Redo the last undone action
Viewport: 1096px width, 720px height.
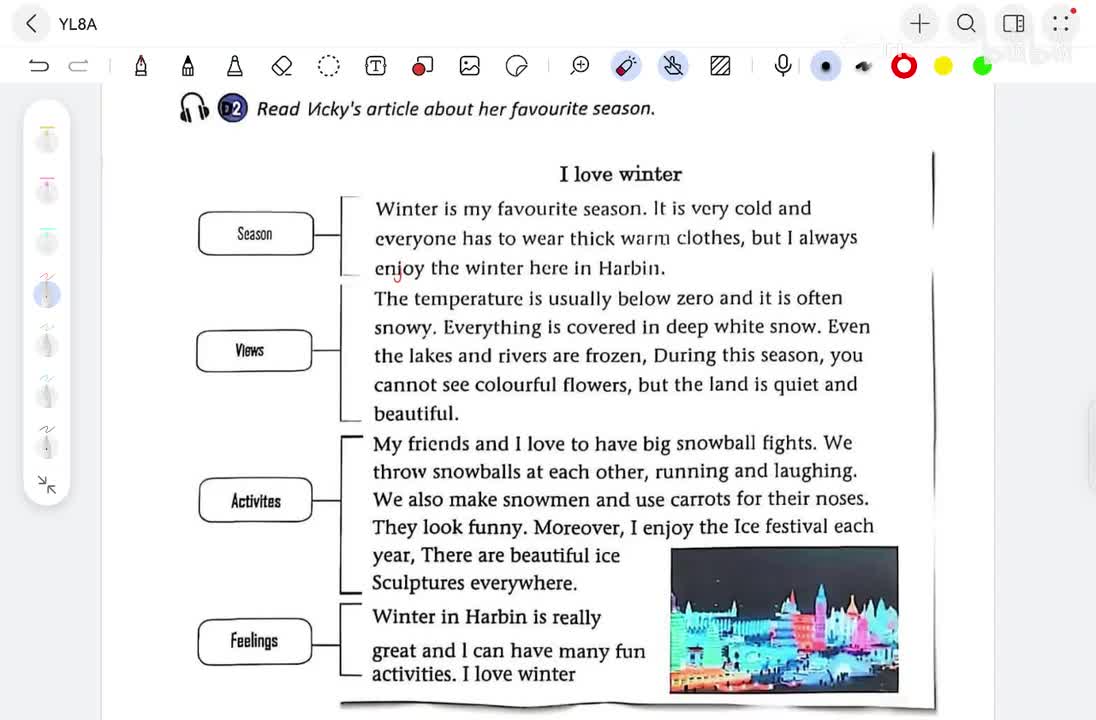click(x=78, y=66)
